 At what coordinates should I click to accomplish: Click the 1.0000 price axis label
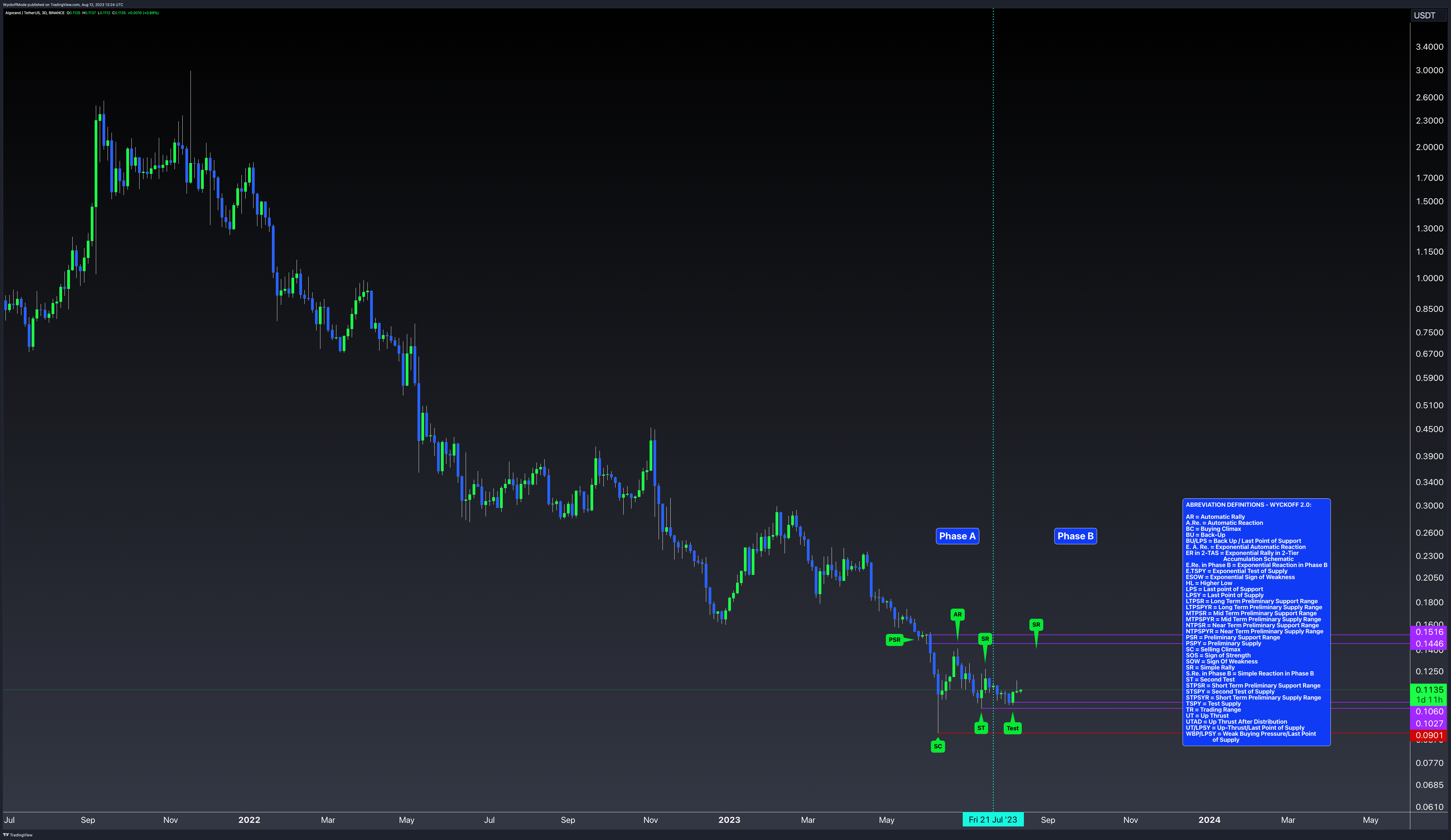[x=1430, y=278]
